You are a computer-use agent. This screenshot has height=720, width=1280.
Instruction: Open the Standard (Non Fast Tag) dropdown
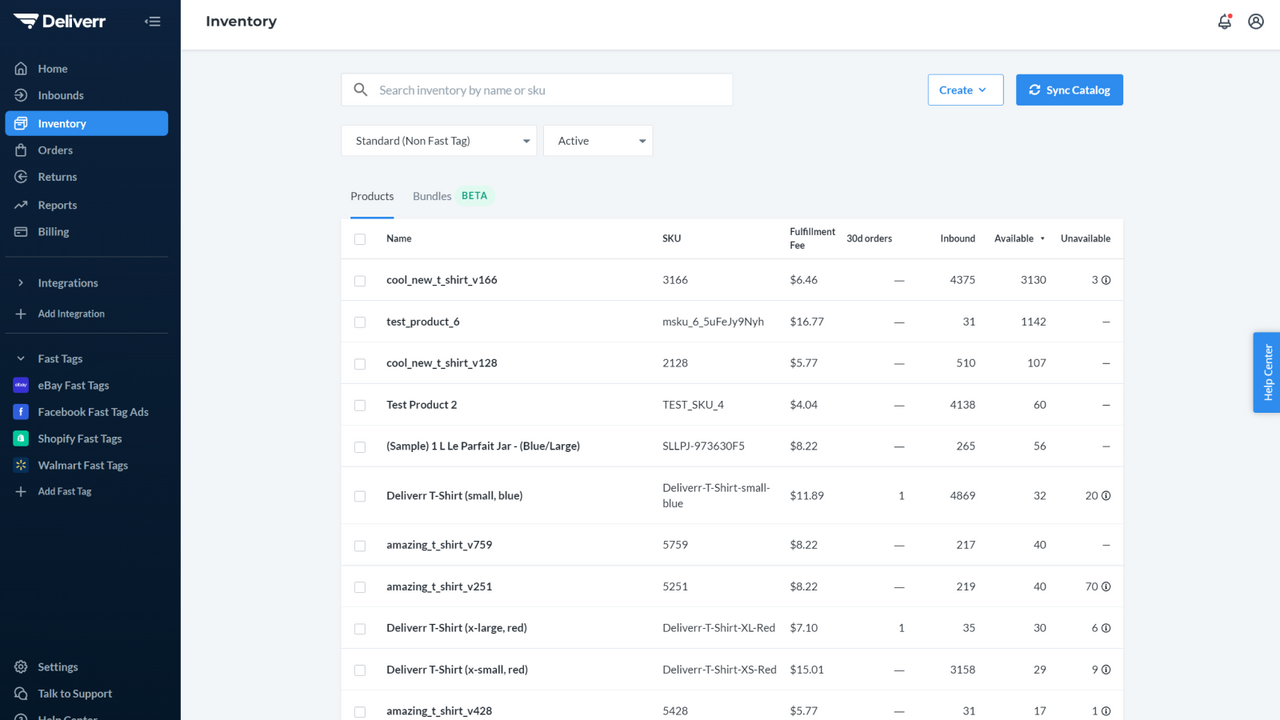438,140
